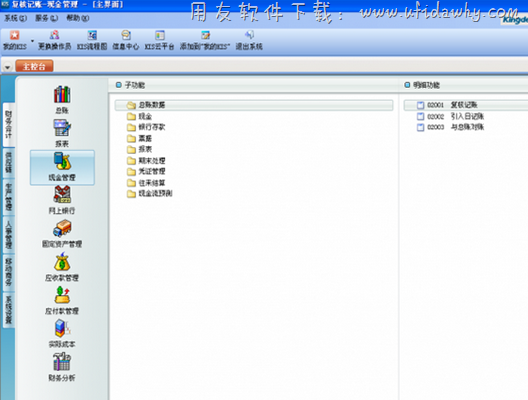Select the 报表 folder in 子功能 list

tap(140, 149)
